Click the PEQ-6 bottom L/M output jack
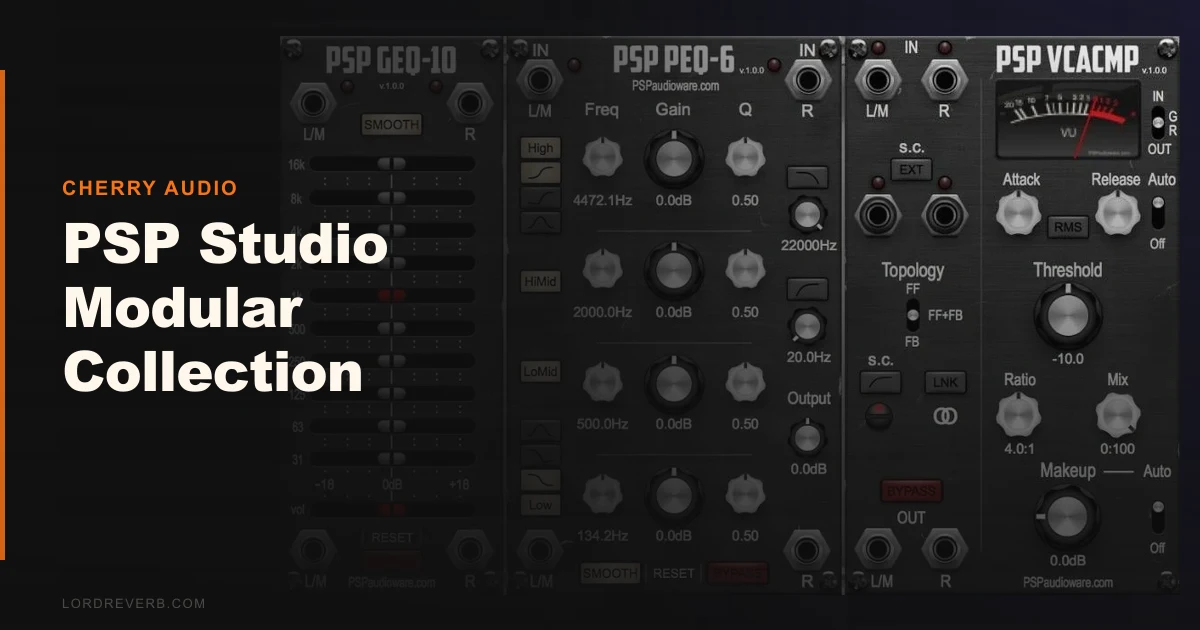 coord(540,550)
